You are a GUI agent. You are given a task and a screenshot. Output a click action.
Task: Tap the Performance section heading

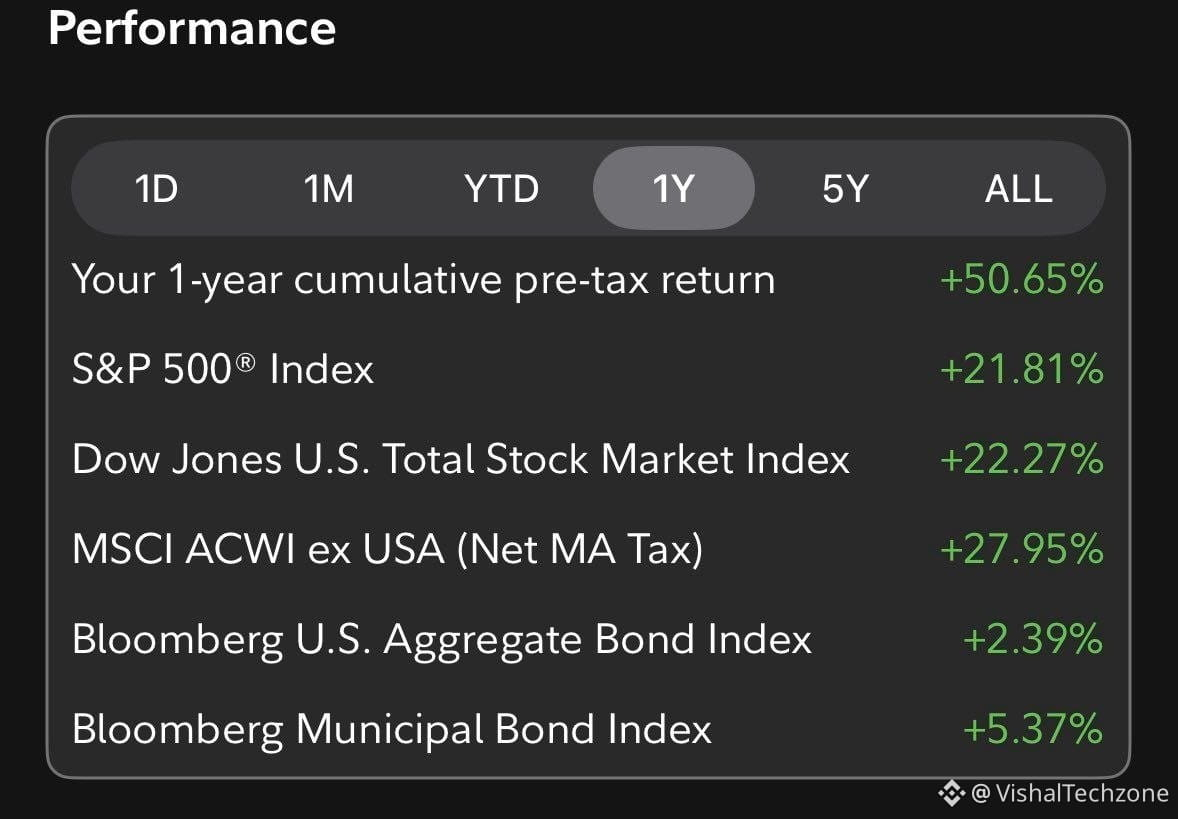coord(192,29)
